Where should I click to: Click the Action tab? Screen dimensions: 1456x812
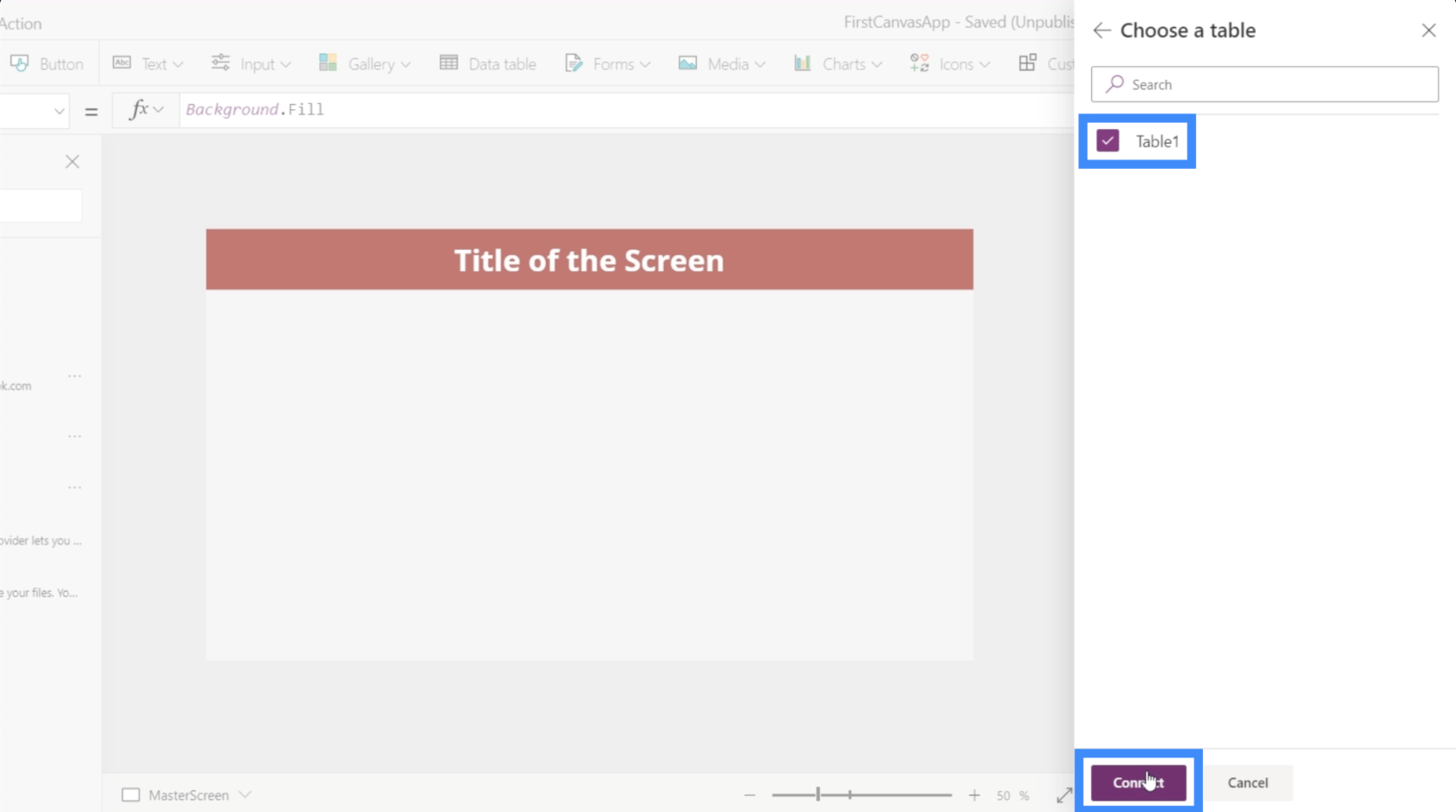coord(21,23)
